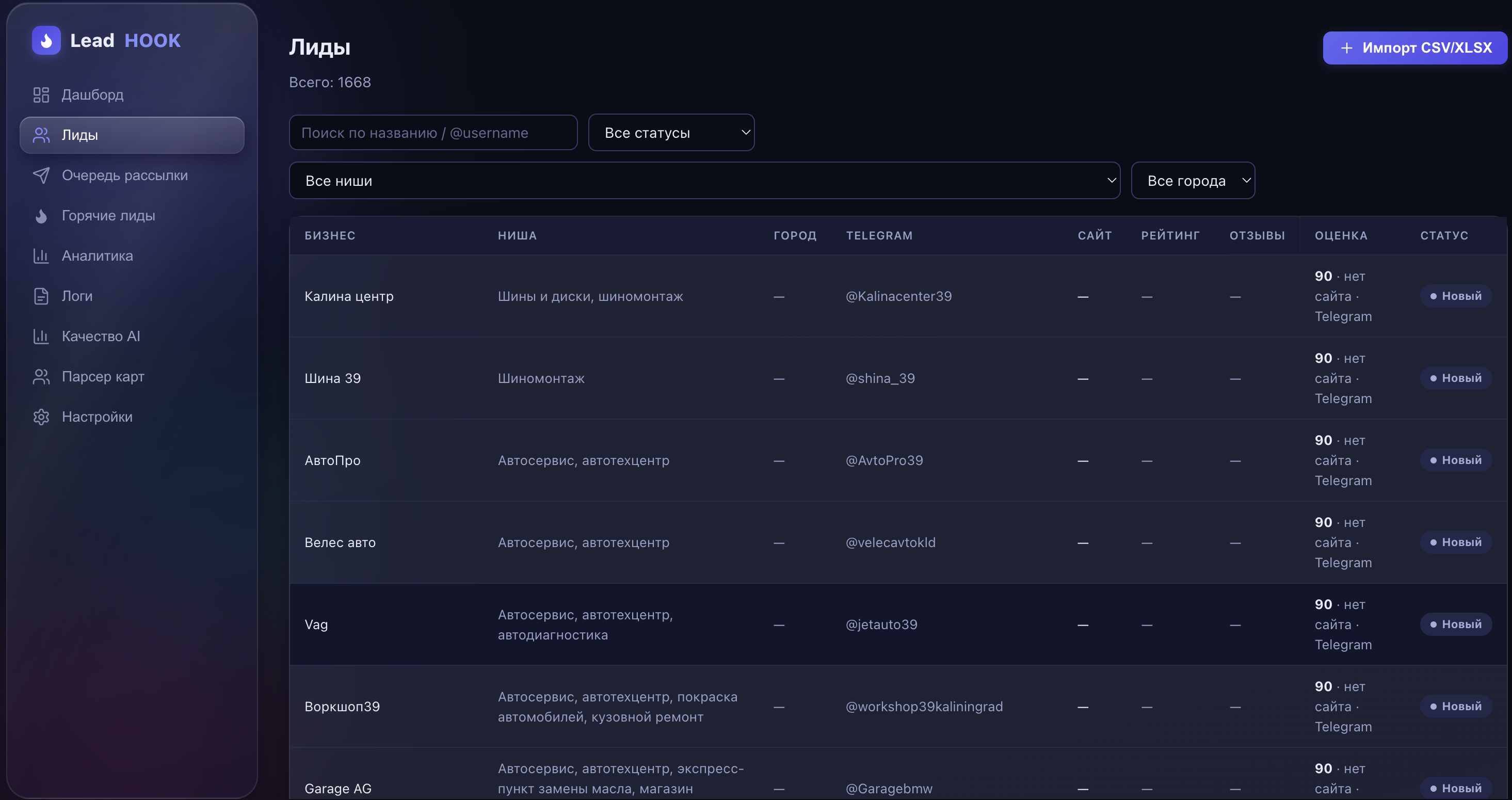1512x800 pixels.
Task: Click Новый status badge for Велес авто
Action: pyautogui.click(x=1456, y=543)
